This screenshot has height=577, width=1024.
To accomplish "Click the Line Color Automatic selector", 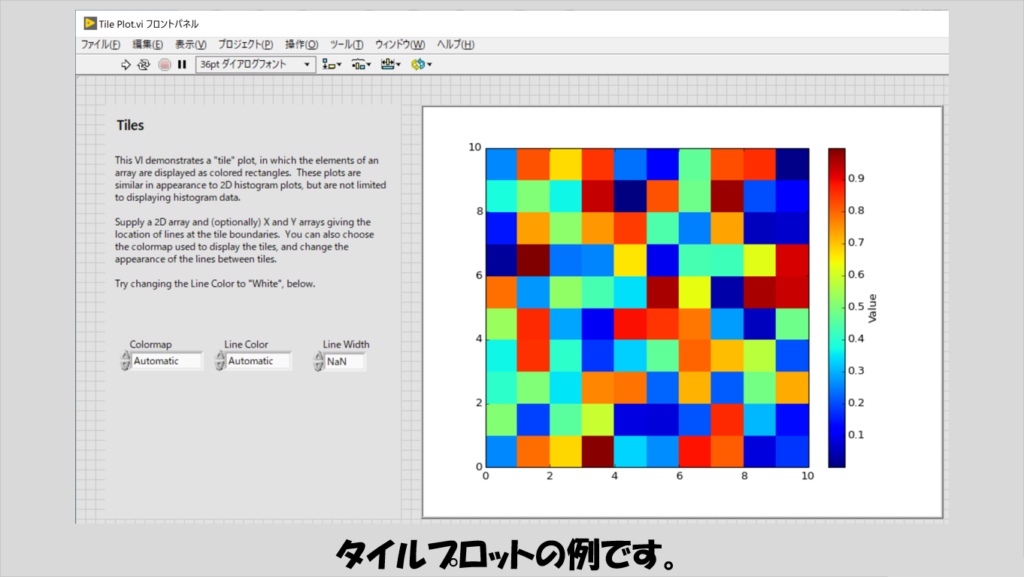I will [x=259, y=361].
